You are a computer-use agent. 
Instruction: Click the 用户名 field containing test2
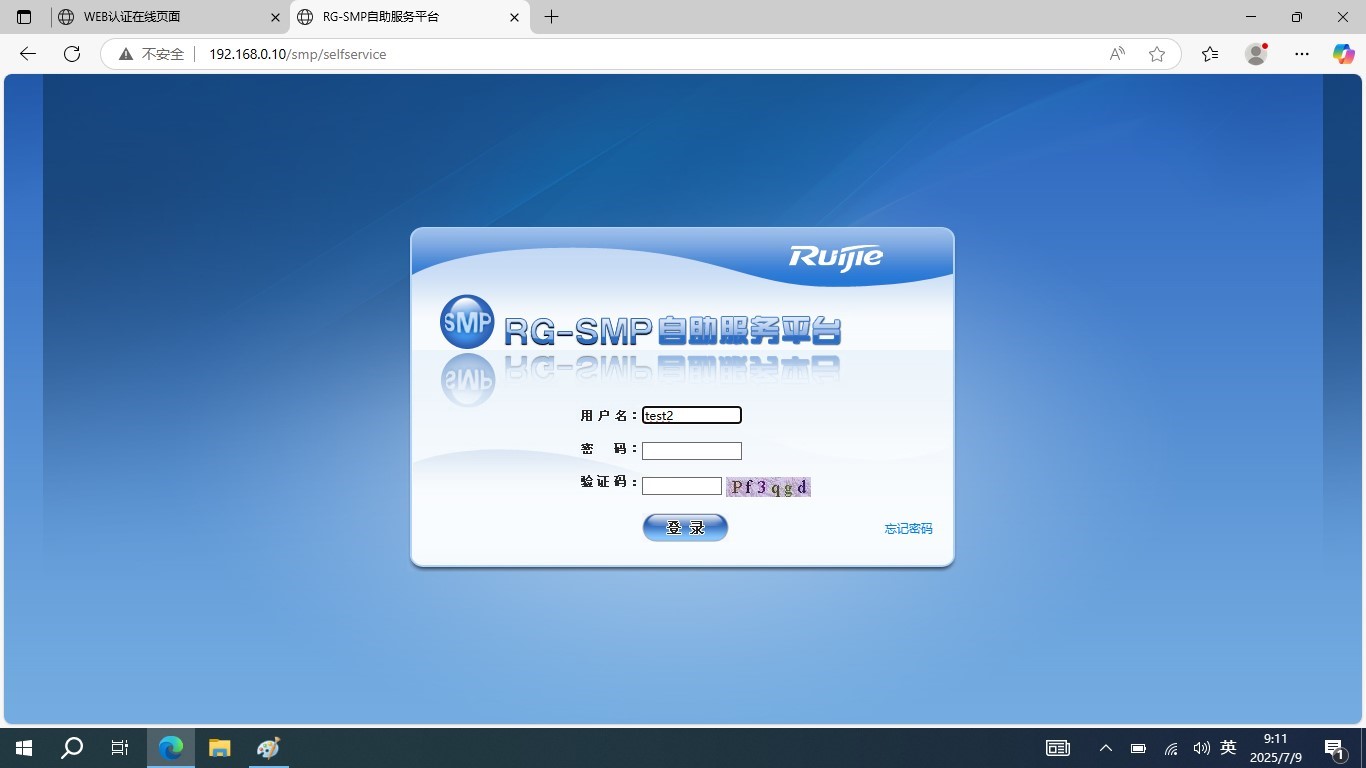(691, 415)
